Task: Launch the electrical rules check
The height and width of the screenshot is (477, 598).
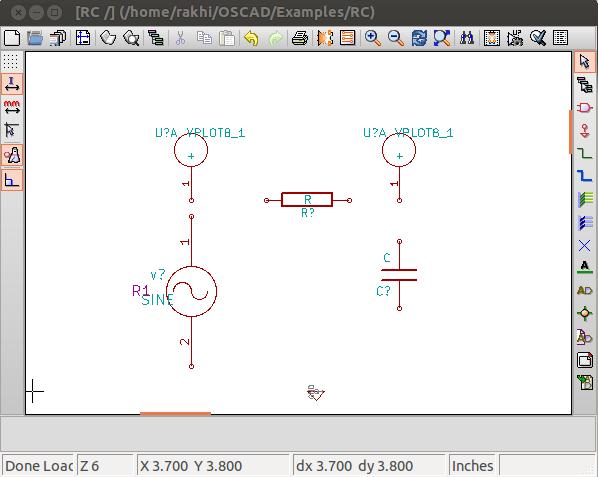Action: (x=538, y=38)
